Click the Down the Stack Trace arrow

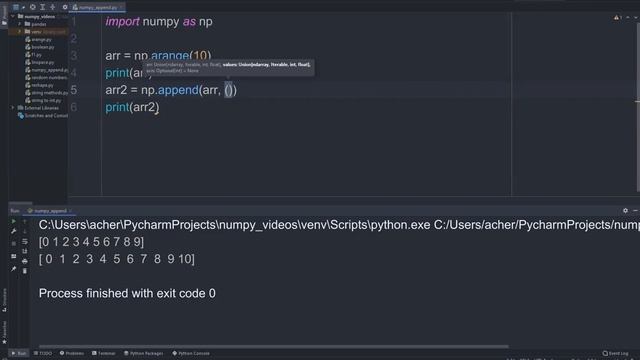[x=24, y=231]
